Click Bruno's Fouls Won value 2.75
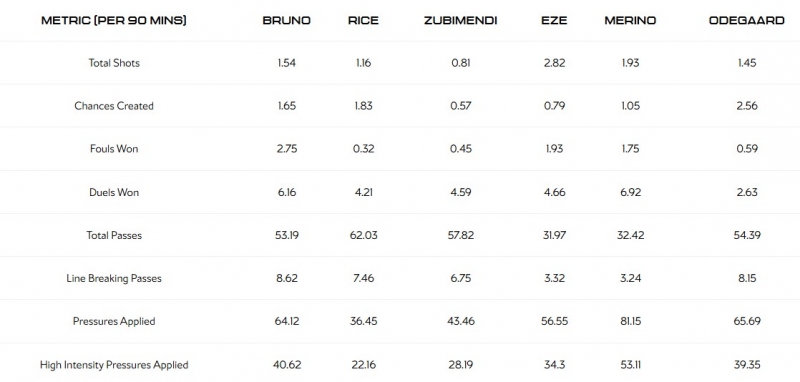Image resolution: width=800 pixels, height=382 pixels. coord(286,148)
